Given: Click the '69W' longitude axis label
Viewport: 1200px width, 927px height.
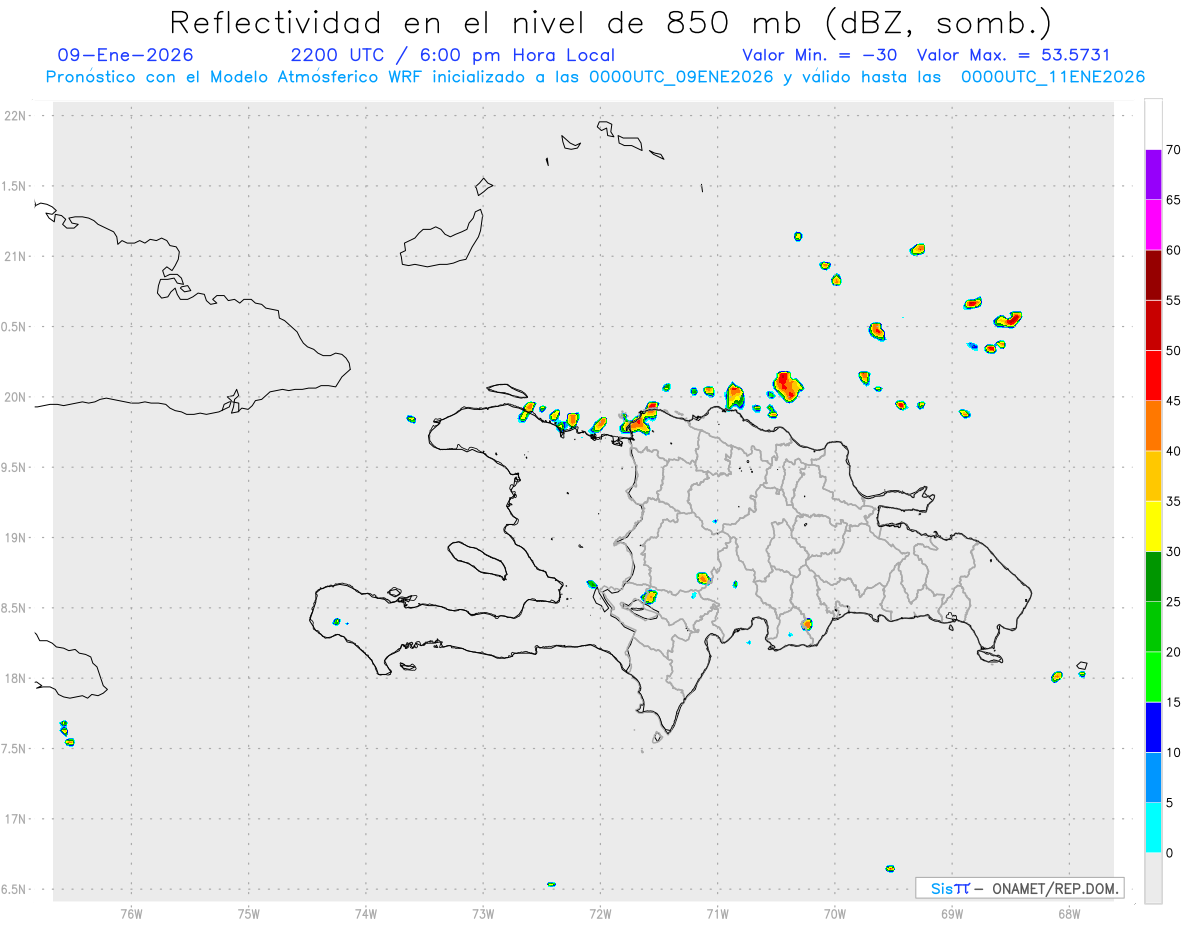Looking at the screenshot, I should coord(952,914).
